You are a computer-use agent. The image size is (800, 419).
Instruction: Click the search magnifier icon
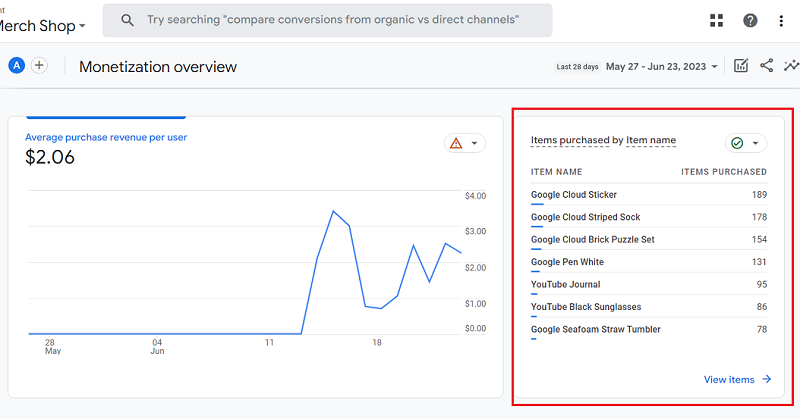127,20
